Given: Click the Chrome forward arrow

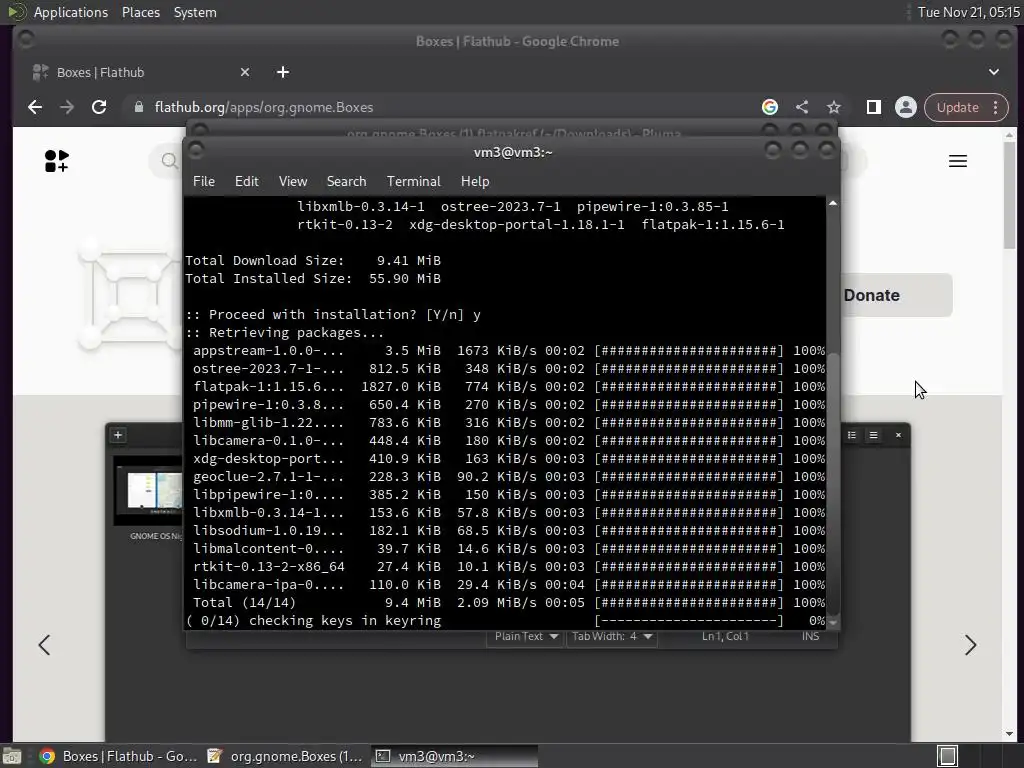Looking at the screenshot, I should pyautogui.click(x=67, y=107).
